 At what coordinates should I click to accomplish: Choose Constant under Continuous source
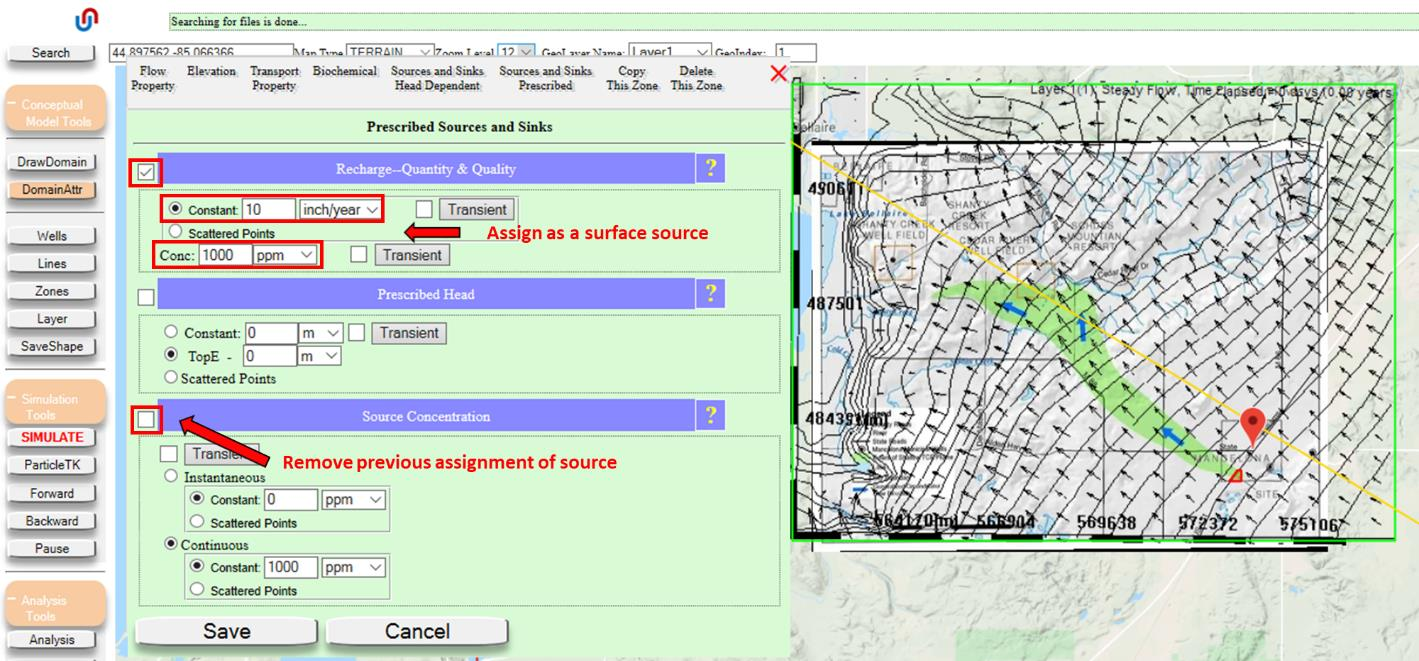(x=197, y=567)
